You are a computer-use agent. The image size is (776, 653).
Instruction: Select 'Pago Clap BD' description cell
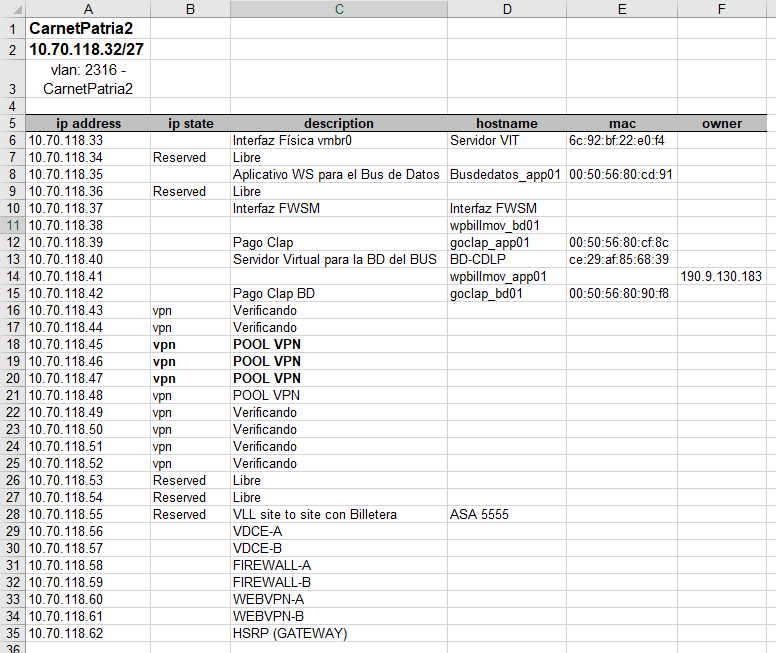(339, 294)
